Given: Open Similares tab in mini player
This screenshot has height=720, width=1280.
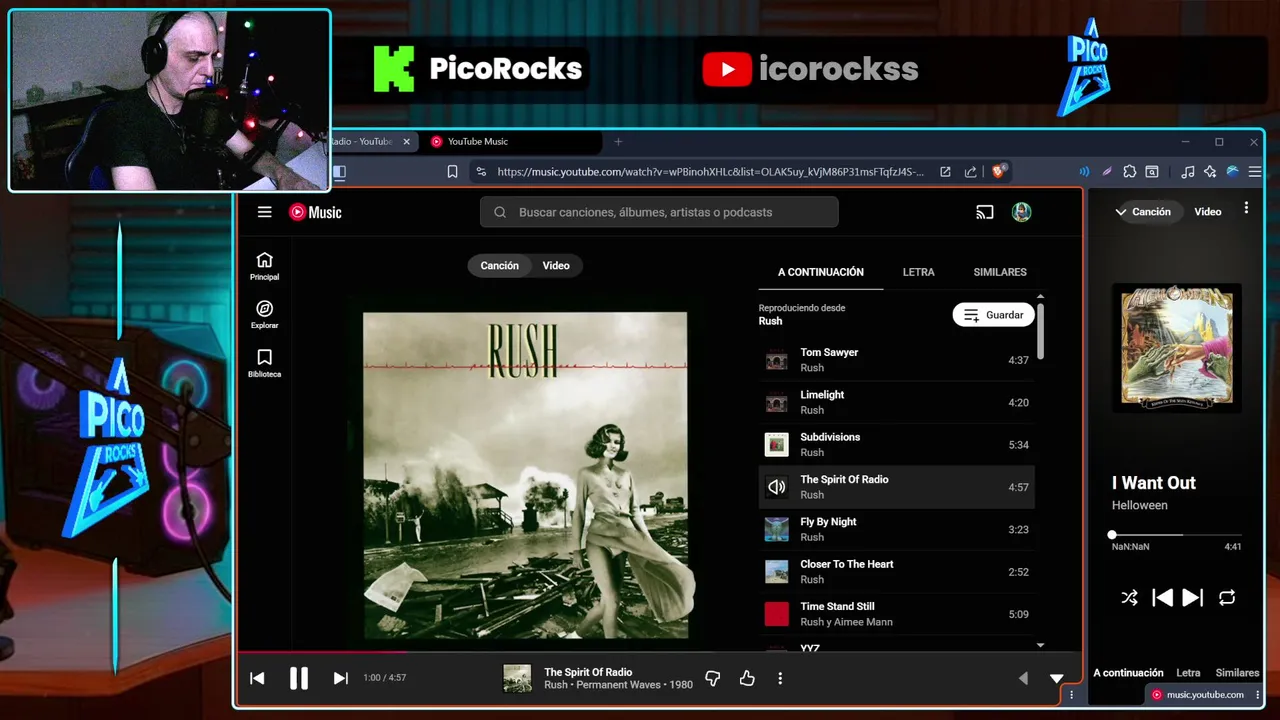Looking at the screenshot, I should coord(1237,673).
